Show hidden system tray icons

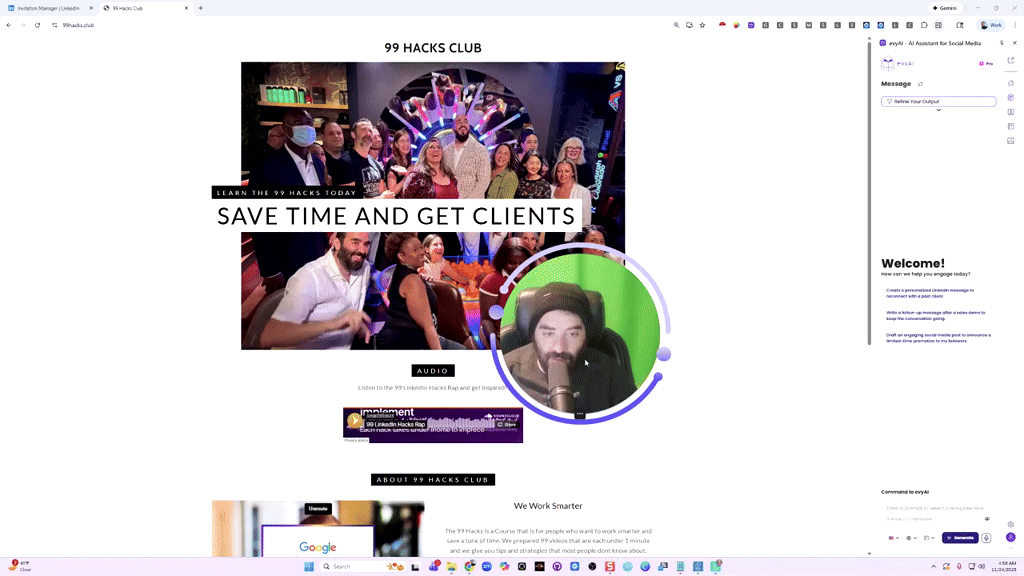tap(933, 566)
